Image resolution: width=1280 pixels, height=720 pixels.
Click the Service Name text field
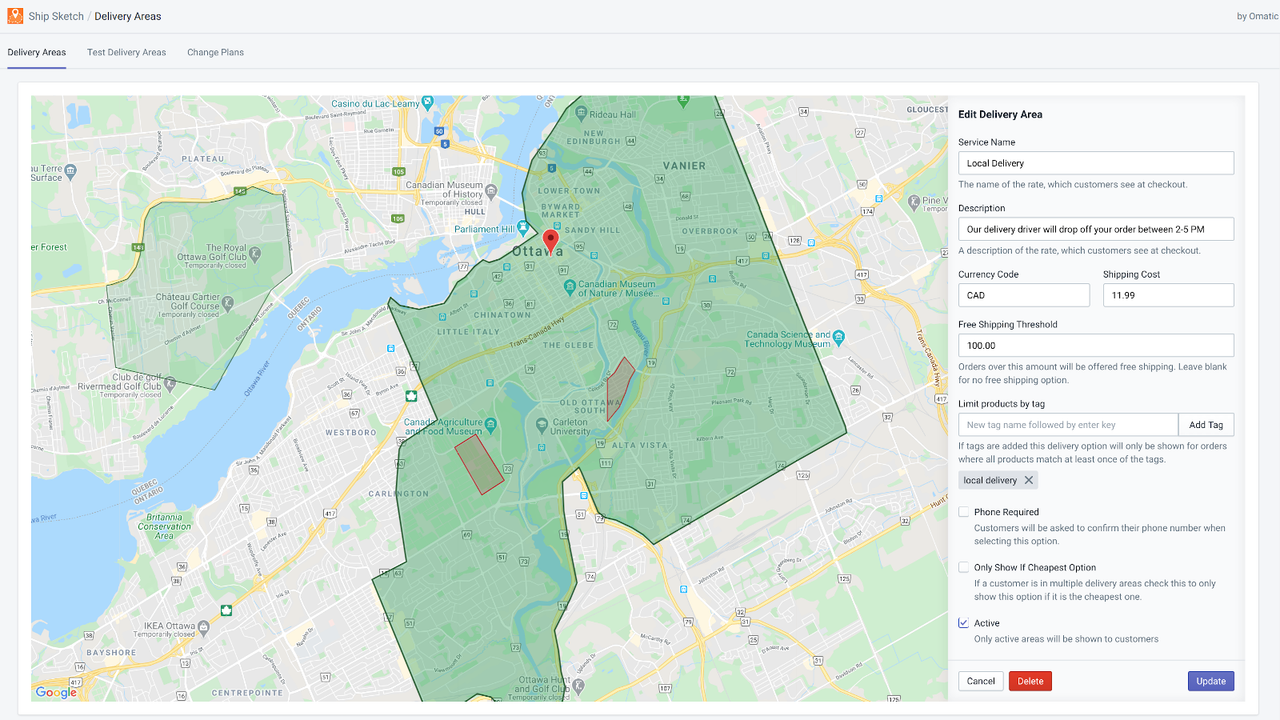coord(1096,163)
